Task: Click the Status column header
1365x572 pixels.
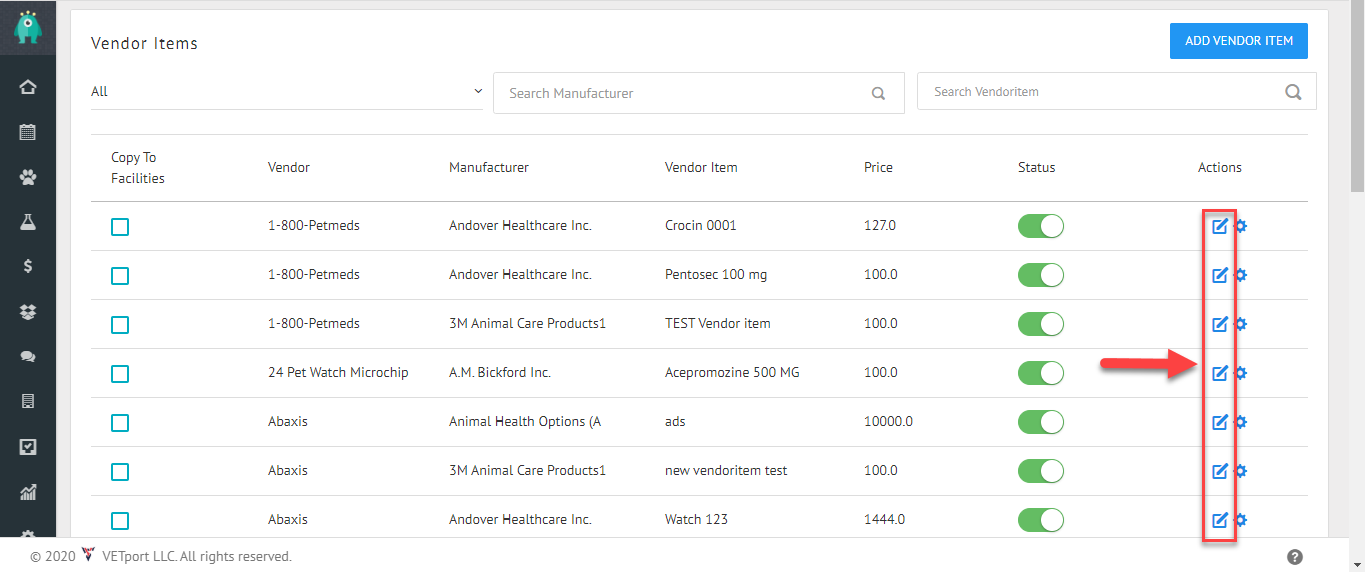Action: tap(1037, 167)
